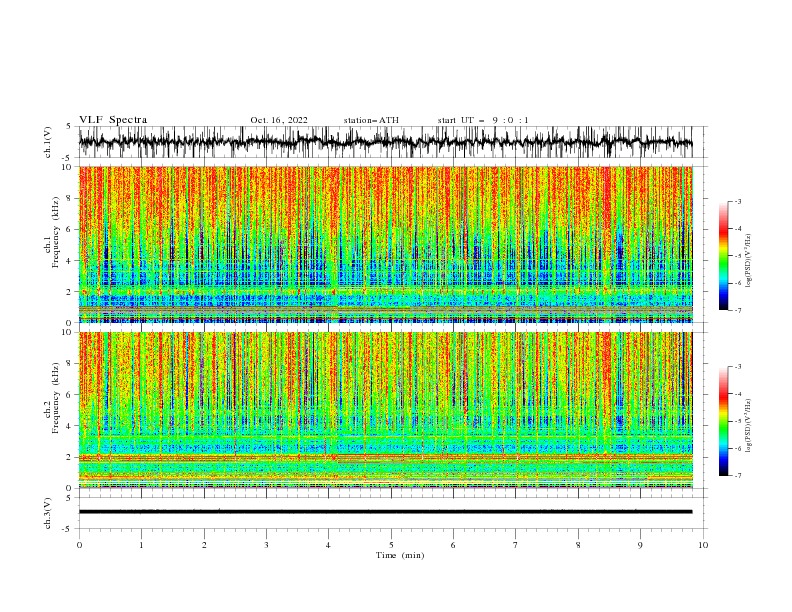Click the time axis tick label '7'

pyautogui.click(x=516, y=545)
